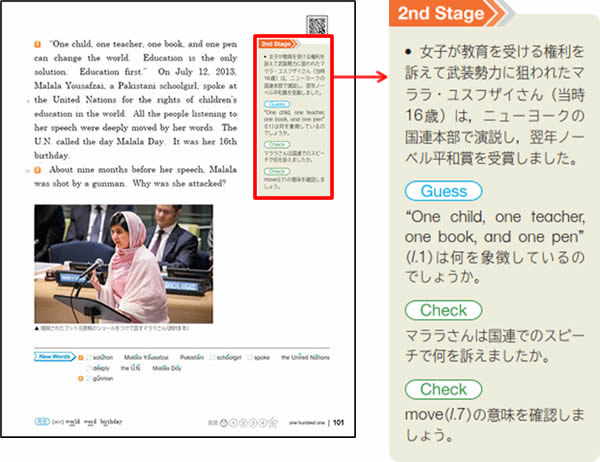Click the red arrow pointing to enlarged panel
Viewport: 600px width, 462px height.
[365, 76]
